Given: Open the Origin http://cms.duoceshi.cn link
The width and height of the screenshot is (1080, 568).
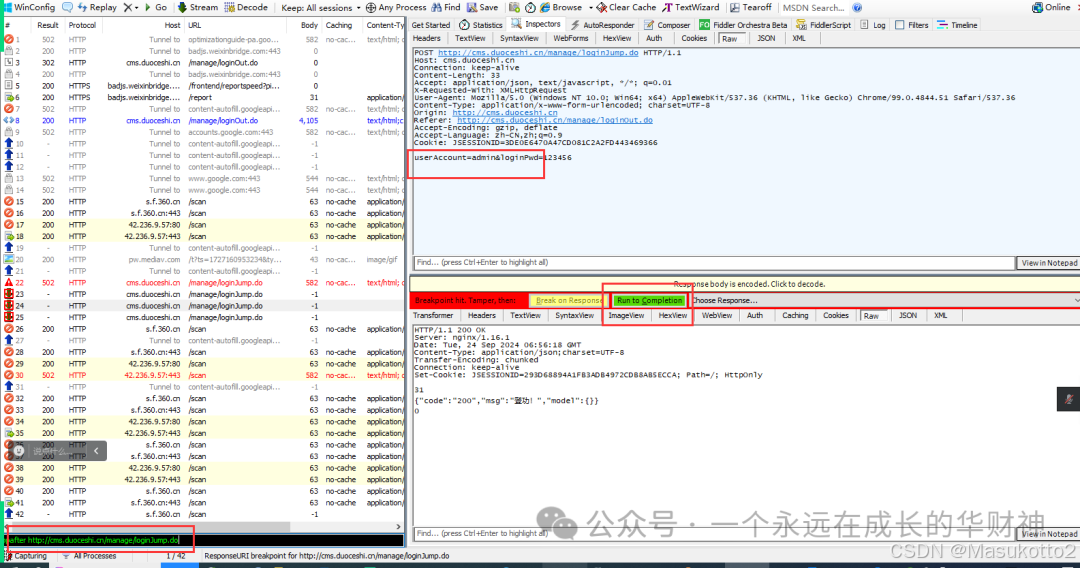Looking at the screenshot, I should (505, 112).
